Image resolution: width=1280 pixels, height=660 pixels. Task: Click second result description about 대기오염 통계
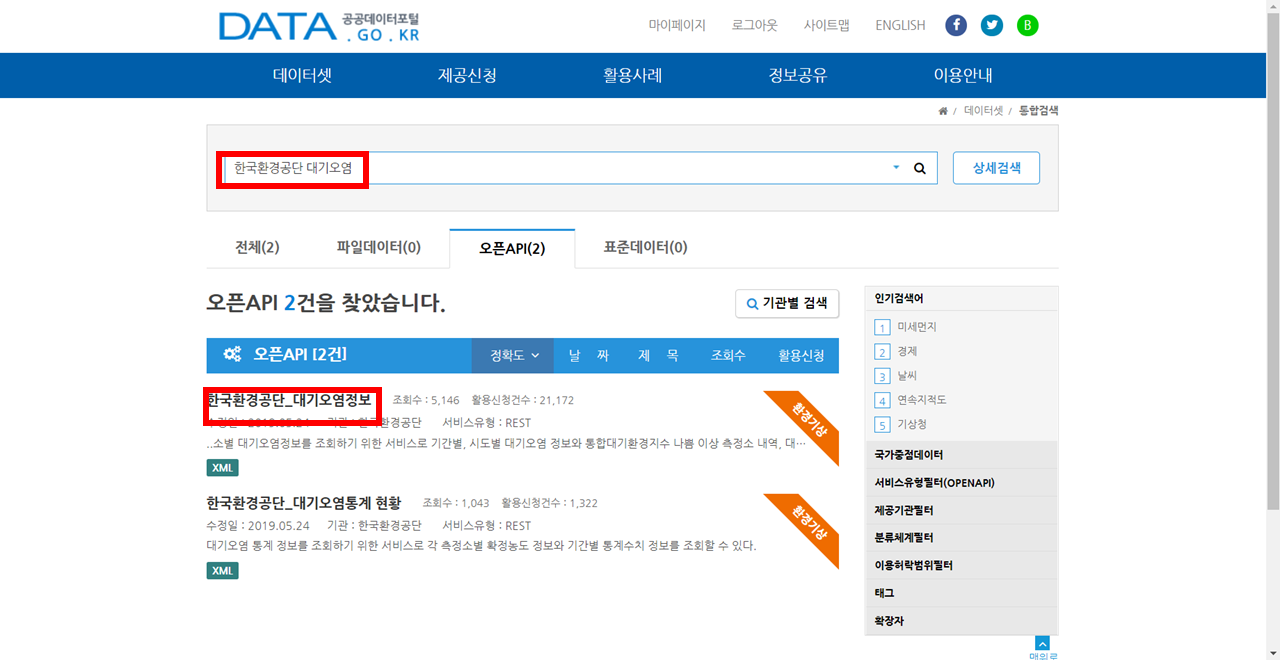tap(481, 546)
